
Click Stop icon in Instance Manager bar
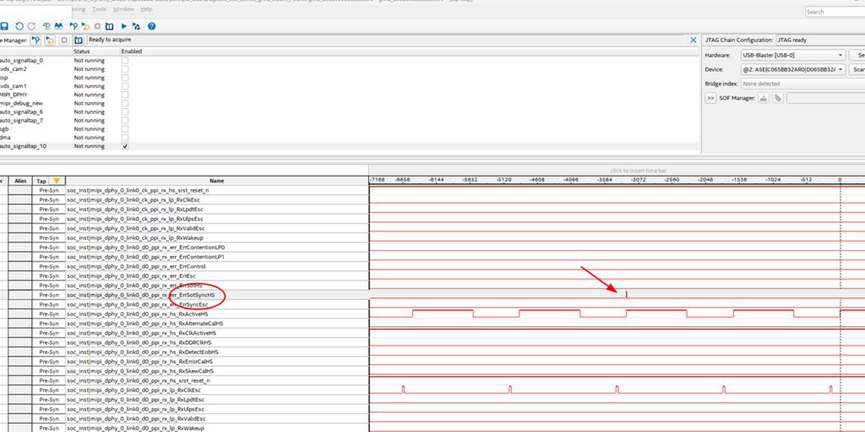(x=64, y=40)
